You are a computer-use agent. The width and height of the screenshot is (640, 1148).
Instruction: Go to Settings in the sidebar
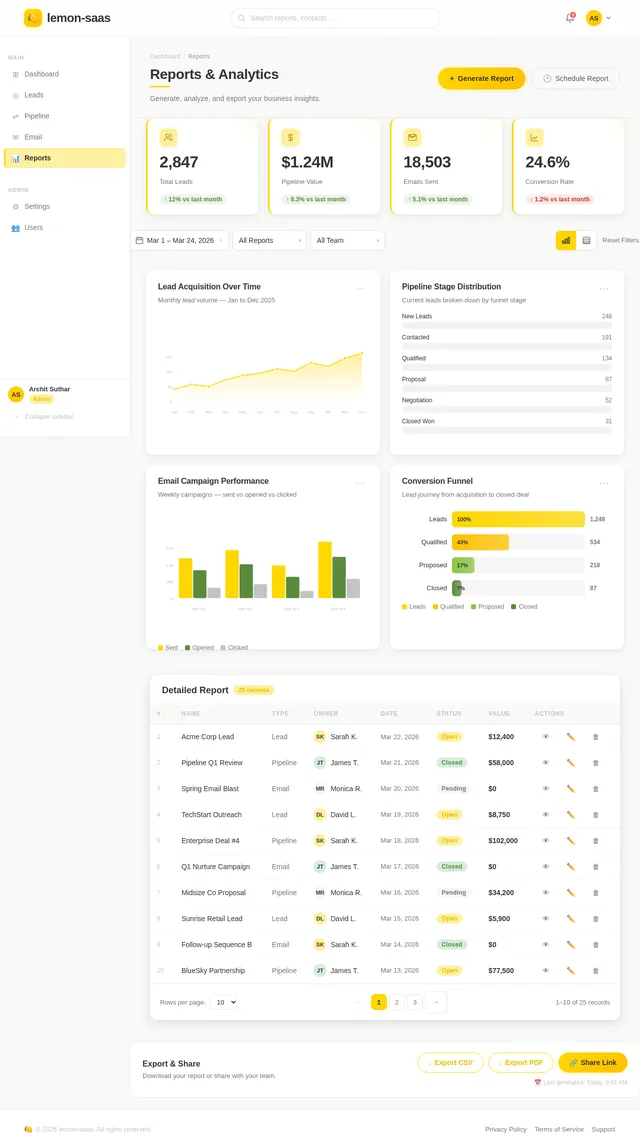[x=37, y=207]
